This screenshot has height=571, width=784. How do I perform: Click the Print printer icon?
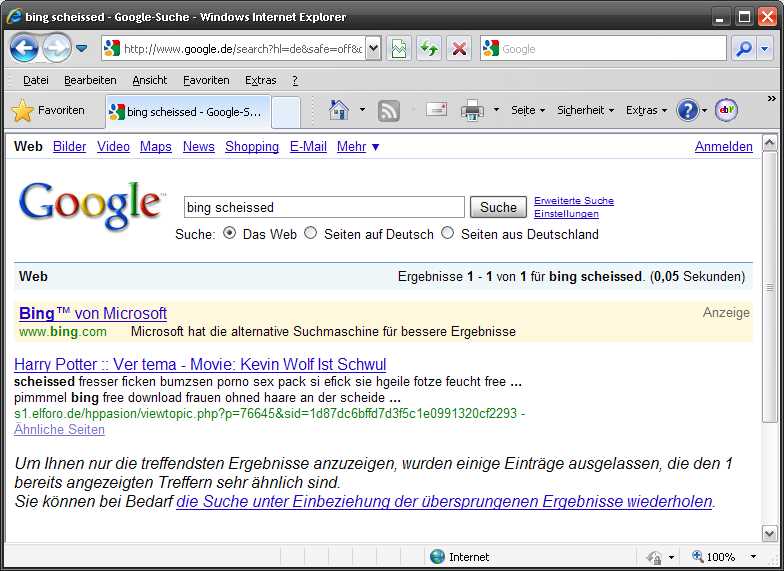[472, 110]
